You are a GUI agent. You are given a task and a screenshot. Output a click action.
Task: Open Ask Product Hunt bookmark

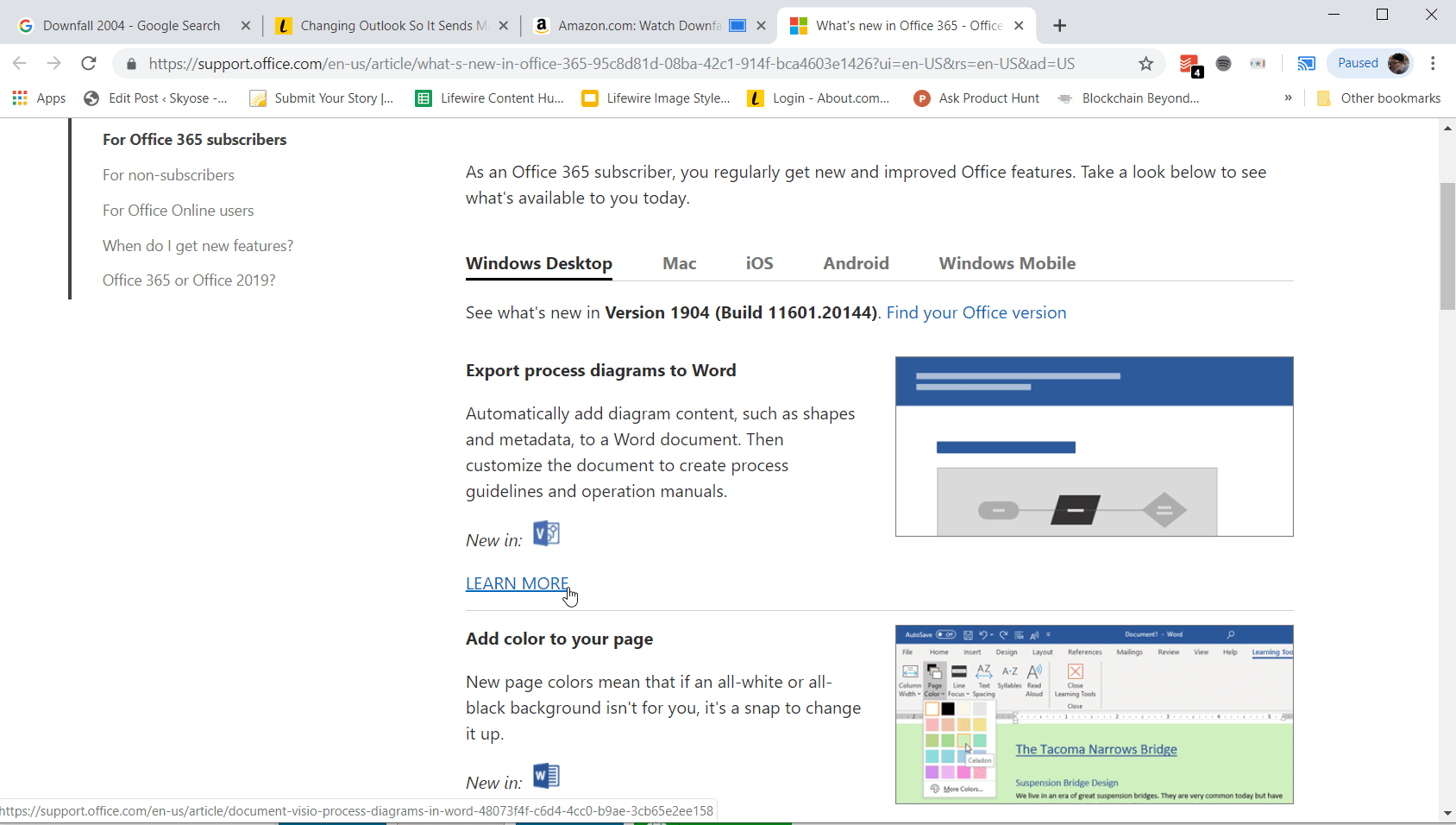[x=976, y=98]
